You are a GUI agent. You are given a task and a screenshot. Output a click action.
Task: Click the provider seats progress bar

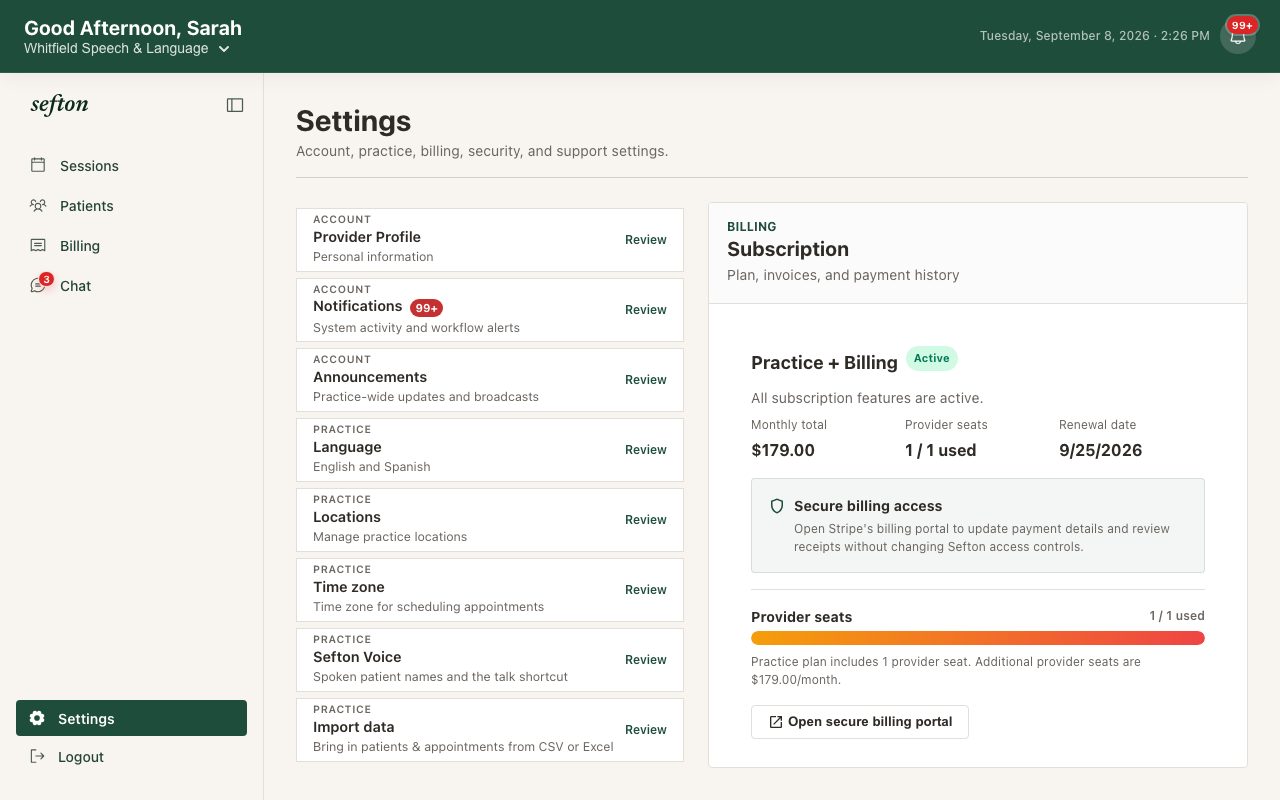pos(978,638)
